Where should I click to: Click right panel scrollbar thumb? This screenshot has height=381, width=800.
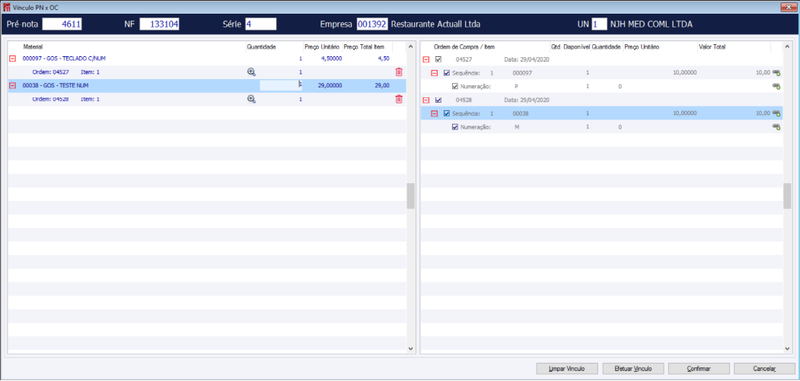(x=787, y=196)
